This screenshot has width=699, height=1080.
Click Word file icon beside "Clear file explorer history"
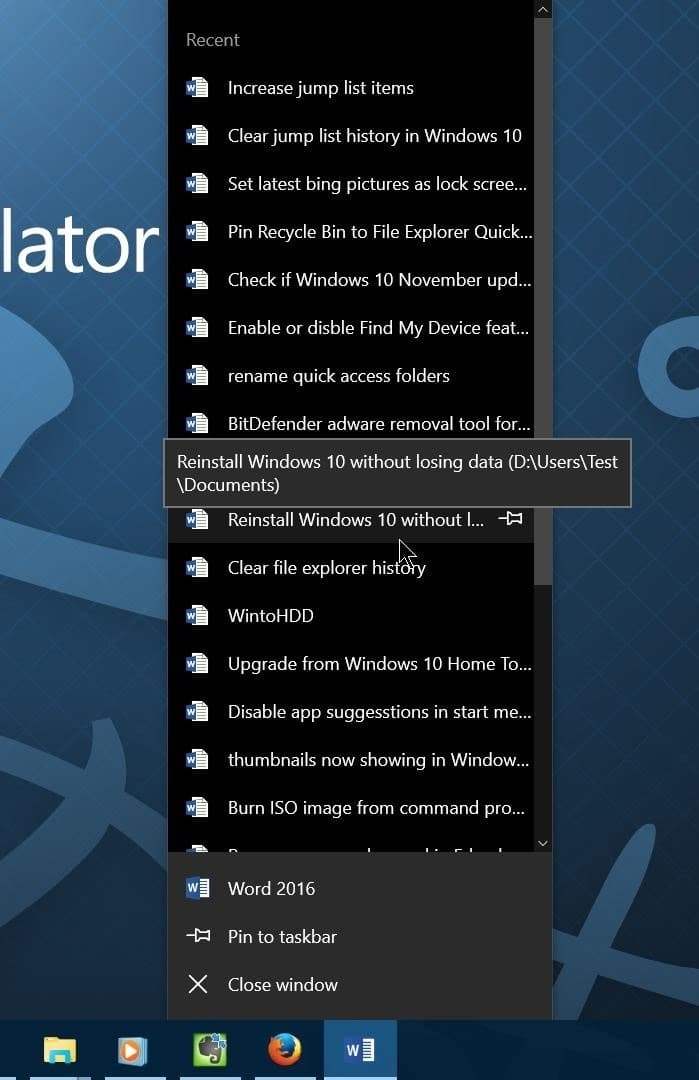coord(198,567)
